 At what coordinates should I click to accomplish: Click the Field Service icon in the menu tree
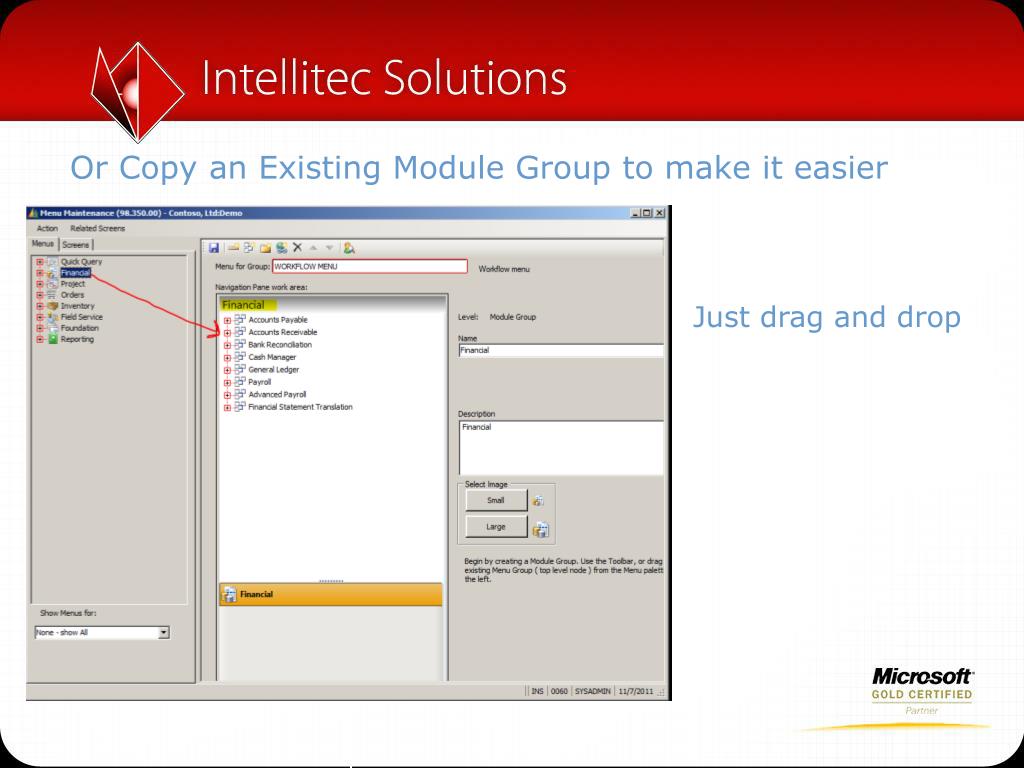(x=52, y=317)
